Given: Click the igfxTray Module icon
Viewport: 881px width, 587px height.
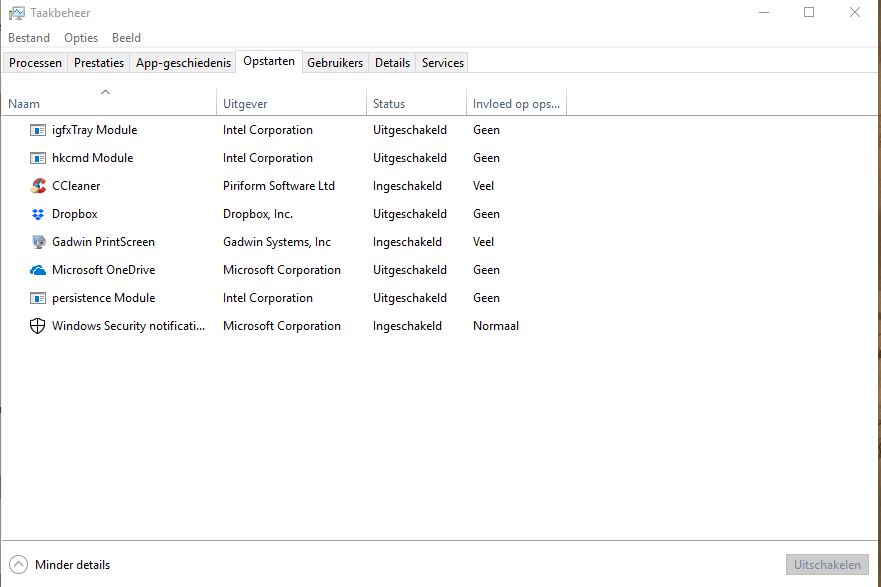Looking at the screenshot, I should pos(38,130).
